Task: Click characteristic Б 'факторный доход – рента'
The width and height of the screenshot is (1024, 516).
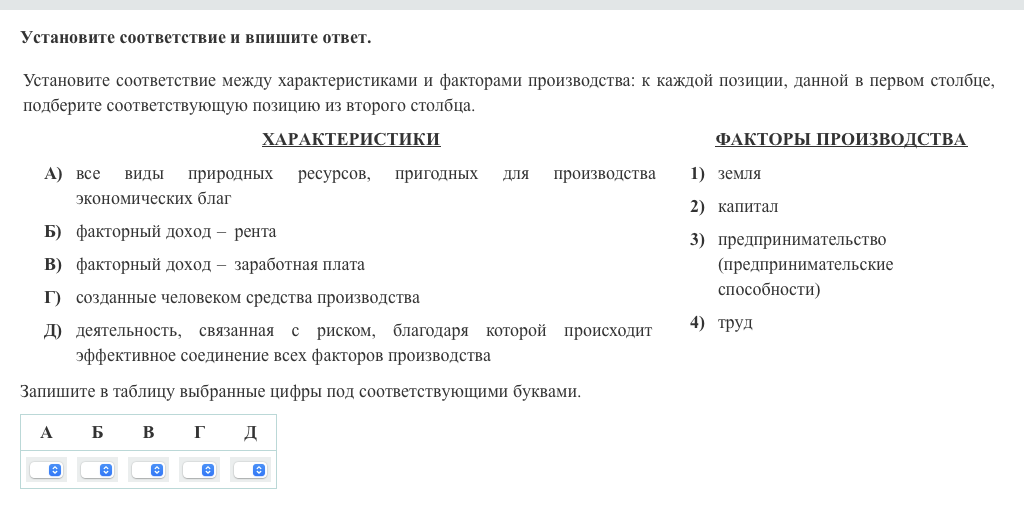Action: [x=176, y=232]
